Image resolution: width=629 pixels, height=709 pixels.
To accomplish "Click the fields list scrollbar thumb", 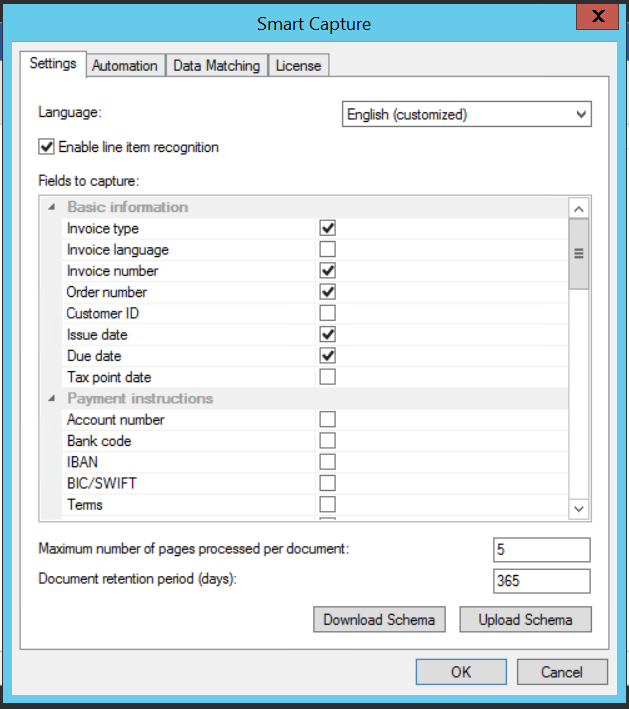I will 578,254.
